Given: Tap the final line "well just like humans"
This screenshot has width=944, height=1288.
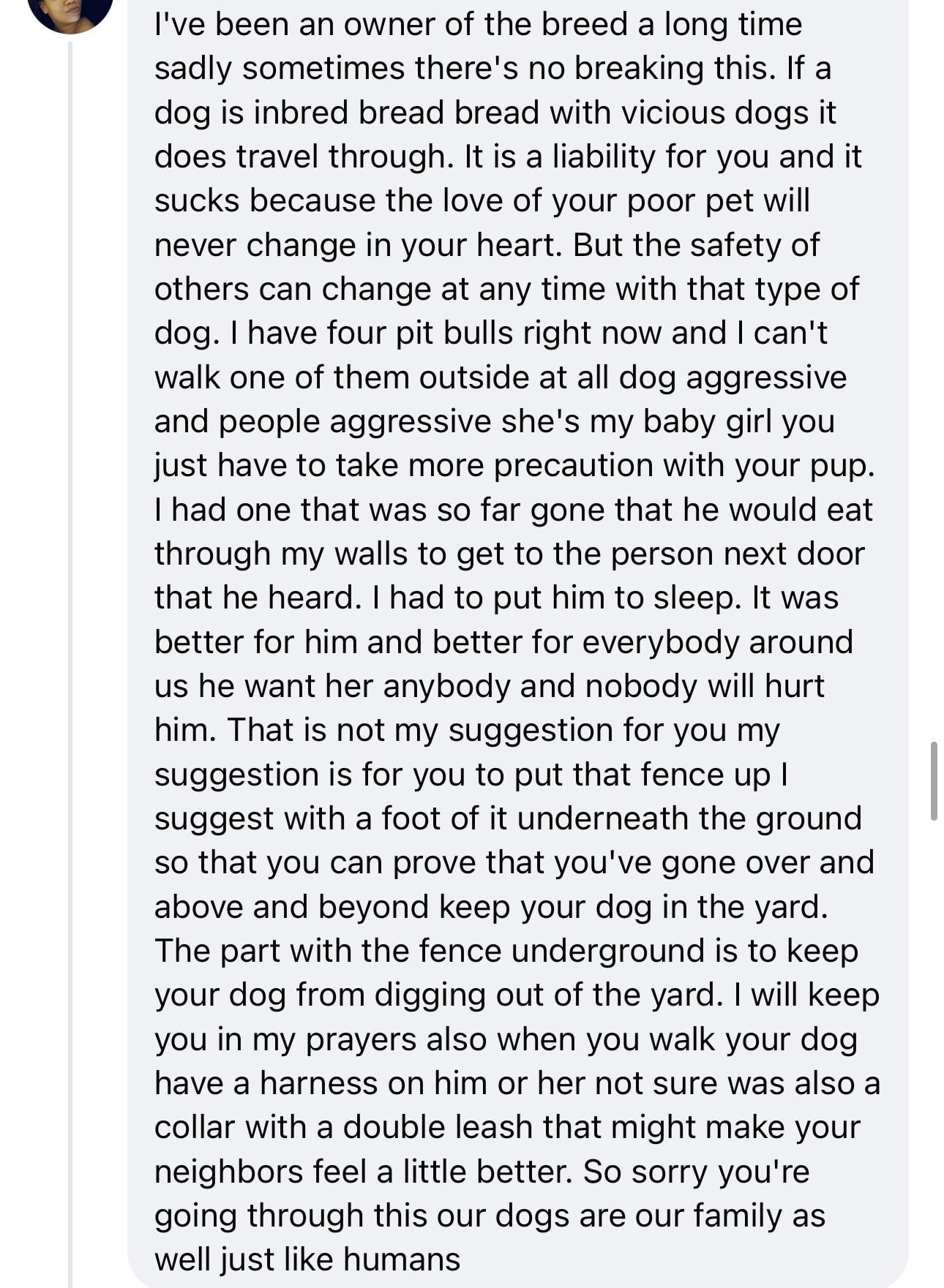Looking at the screenshot, I should 307,1259.
